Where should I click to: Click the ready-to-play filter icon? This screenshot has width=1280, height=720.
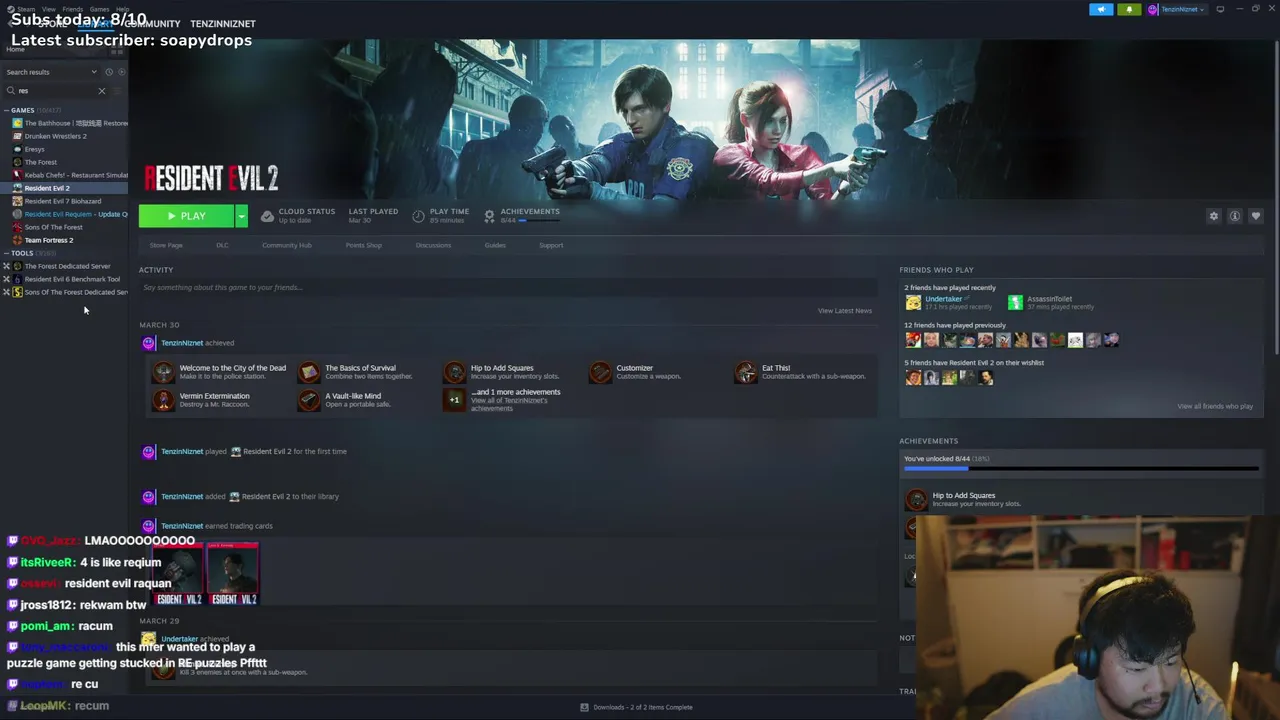[x=122, y=72]
